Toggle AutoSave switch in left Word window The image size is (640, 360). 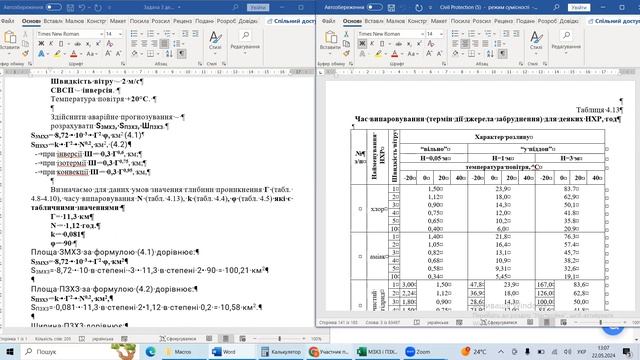click(x=53, y=7)
